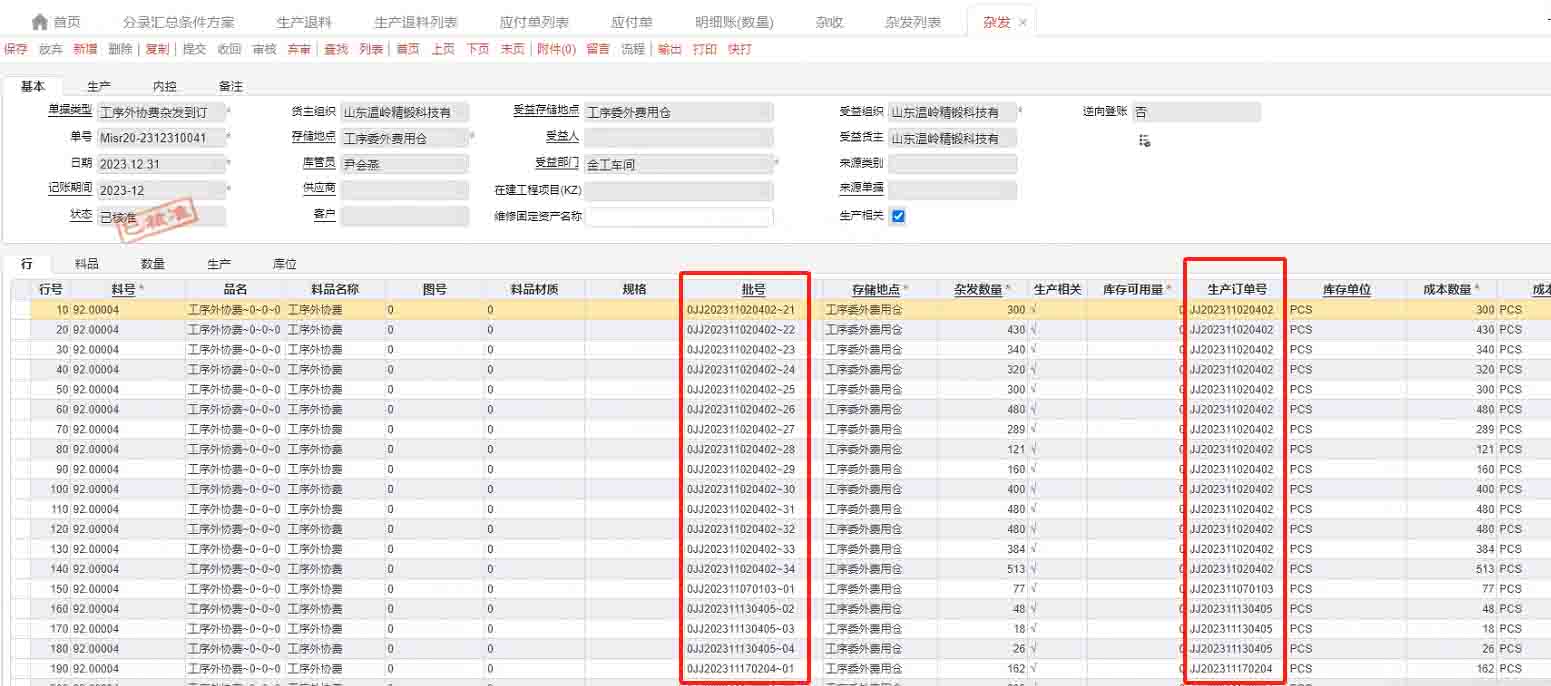
Task: Switch to the 应付单列表 tab
Action: click(534, 22)
